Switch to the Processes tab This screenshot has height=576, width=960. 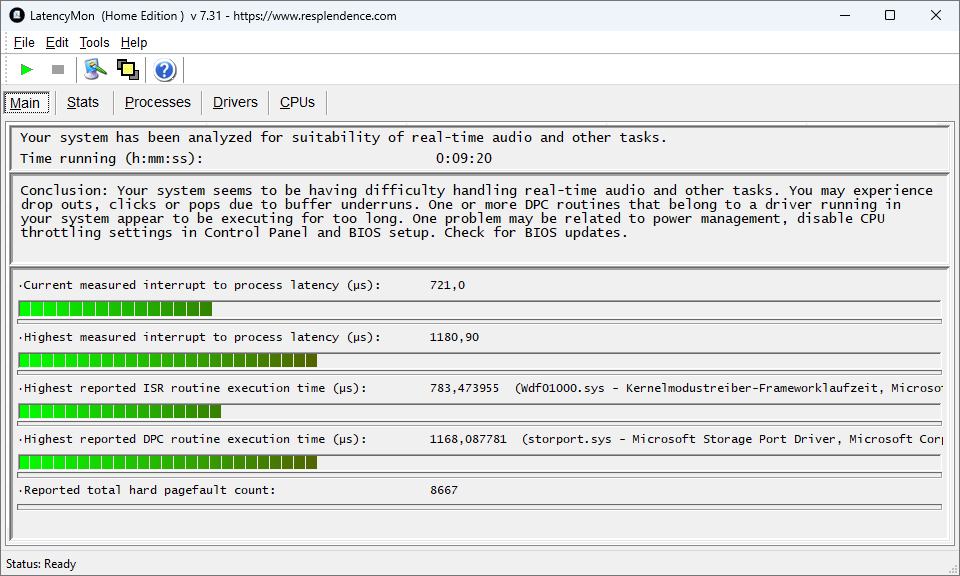click(x=158, y=102)
